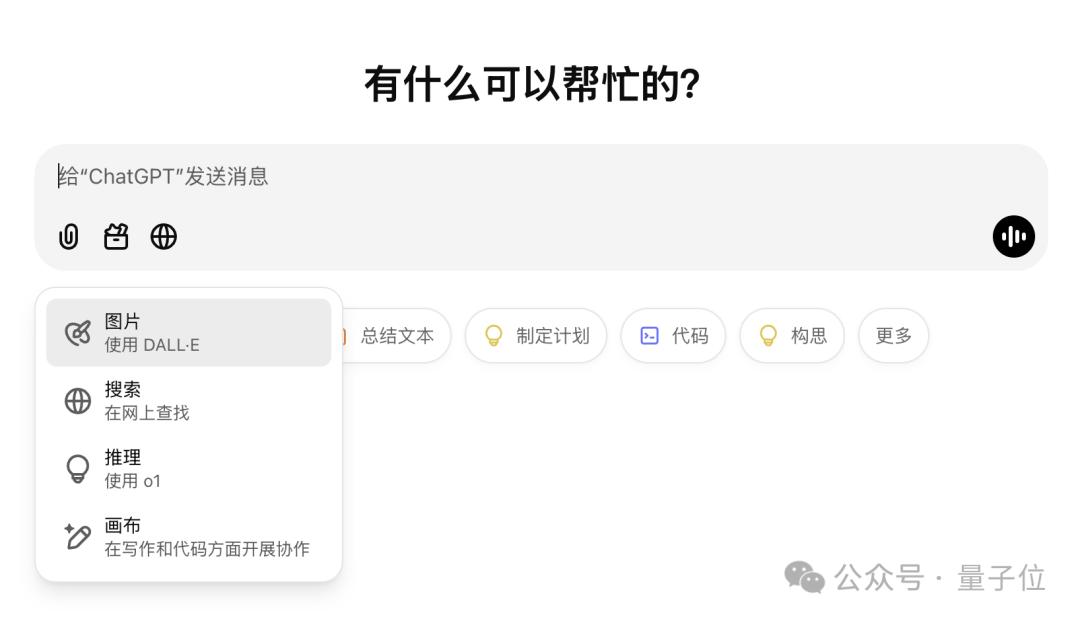This screenshot has width=1080, height=621.
Task: Click the paint palette icon beside 图片
Action: [77, 333]
